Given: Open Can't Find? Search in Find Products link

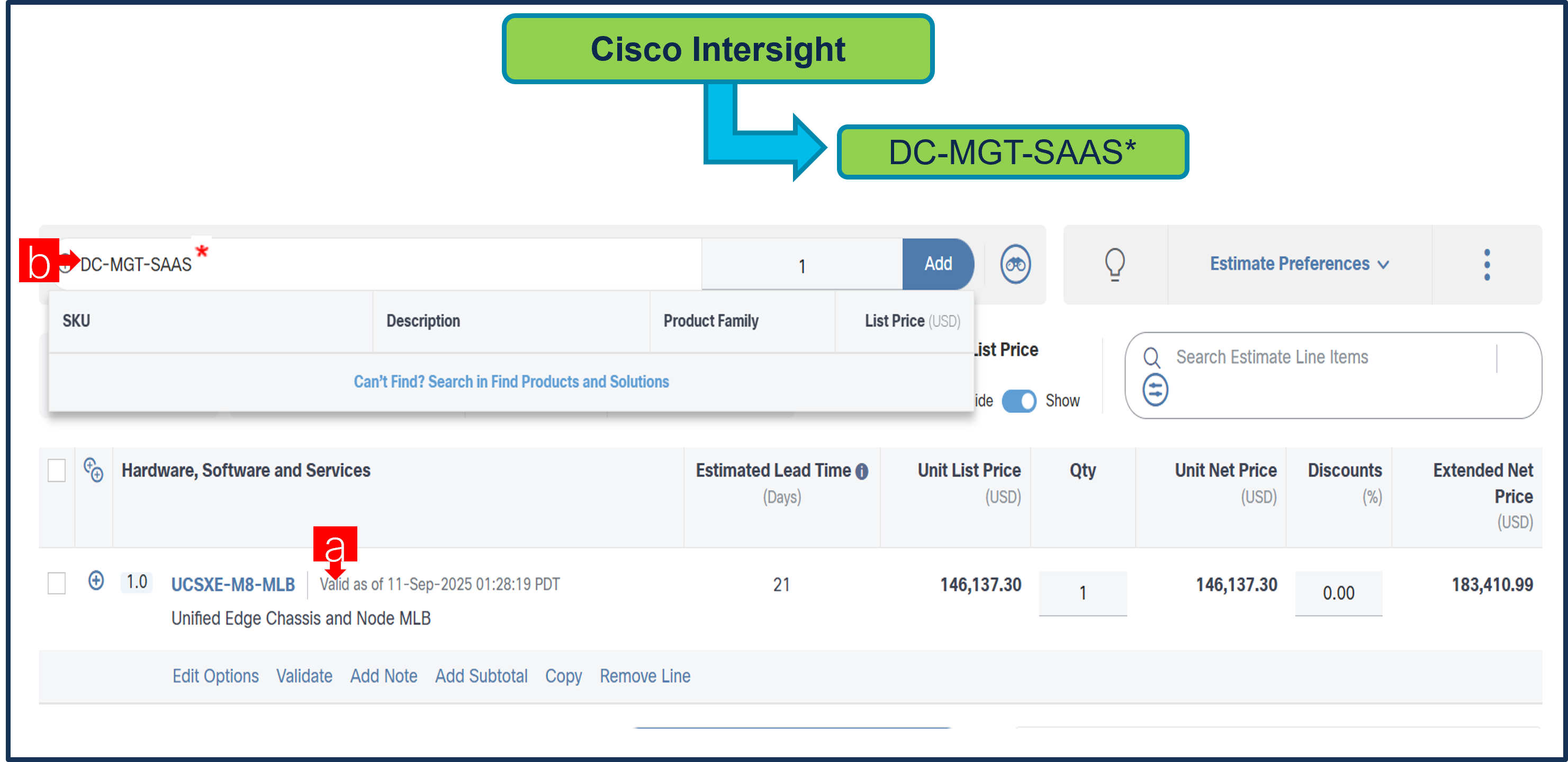Looking at the screenshot, I should [511, 382].
